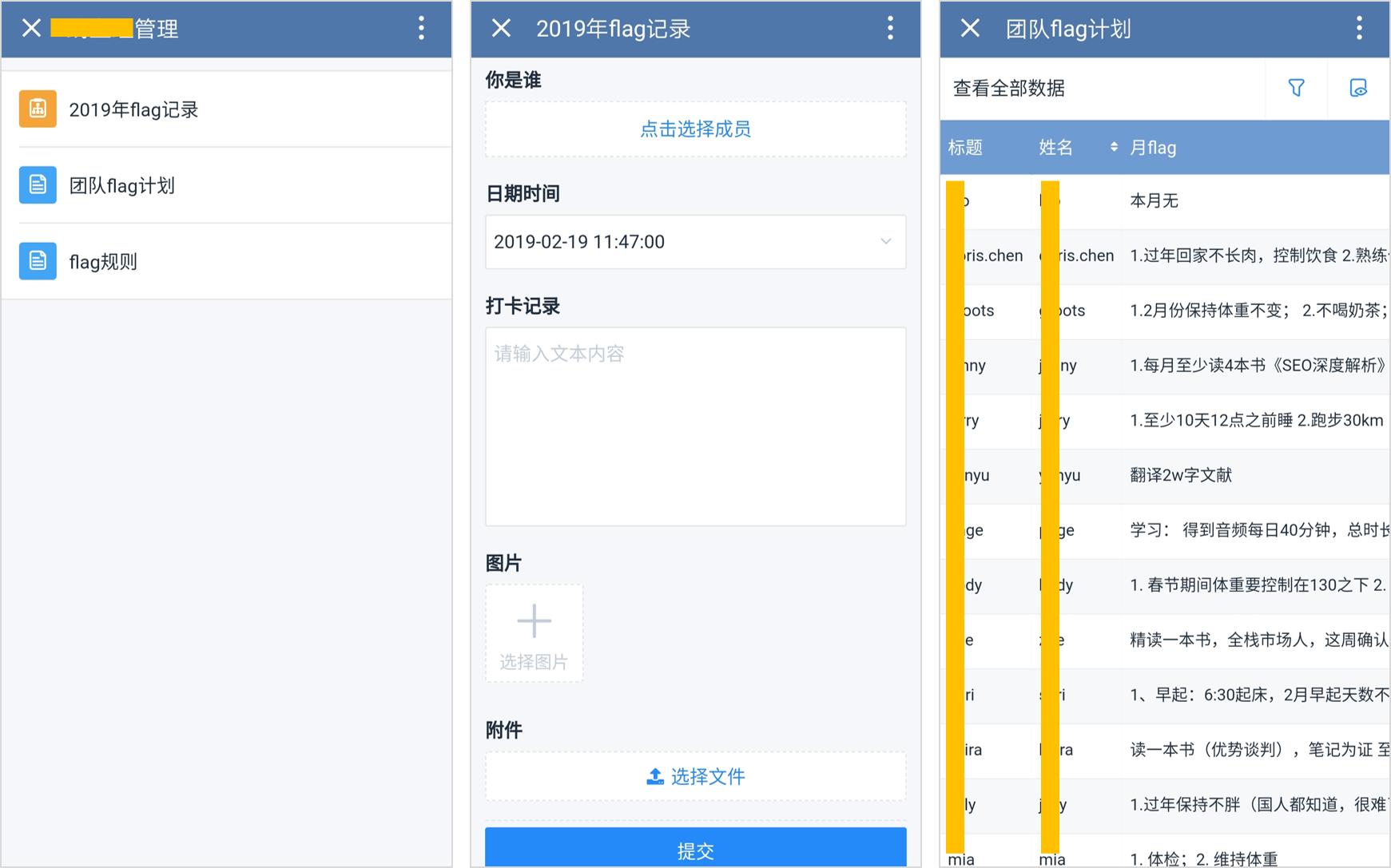
Task: Click the file upload arrow icon
Action: 654,775
